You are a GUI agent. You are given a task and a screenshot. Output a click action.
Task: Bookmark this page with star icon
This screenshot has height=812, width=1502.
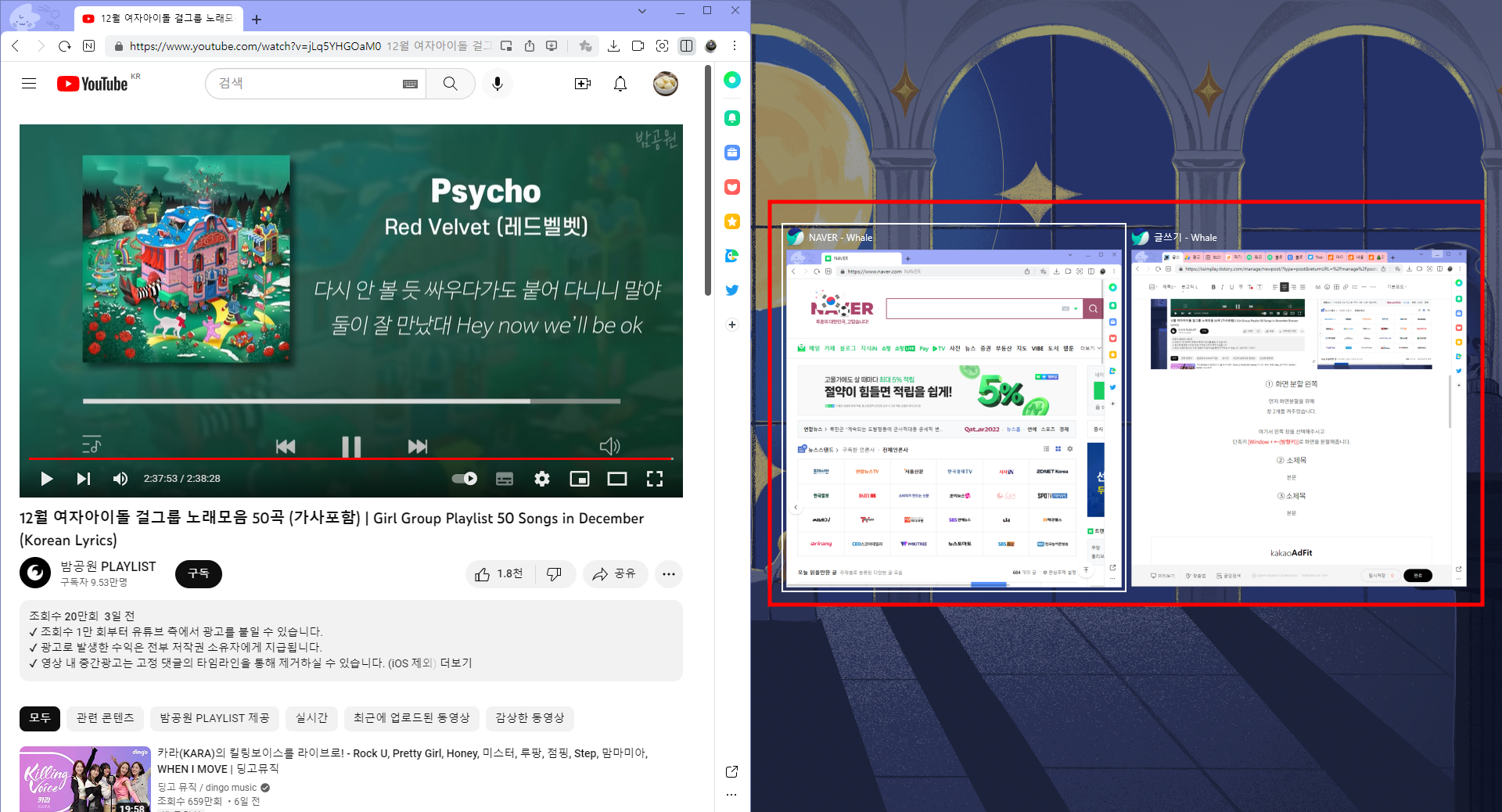coord(585,46)
